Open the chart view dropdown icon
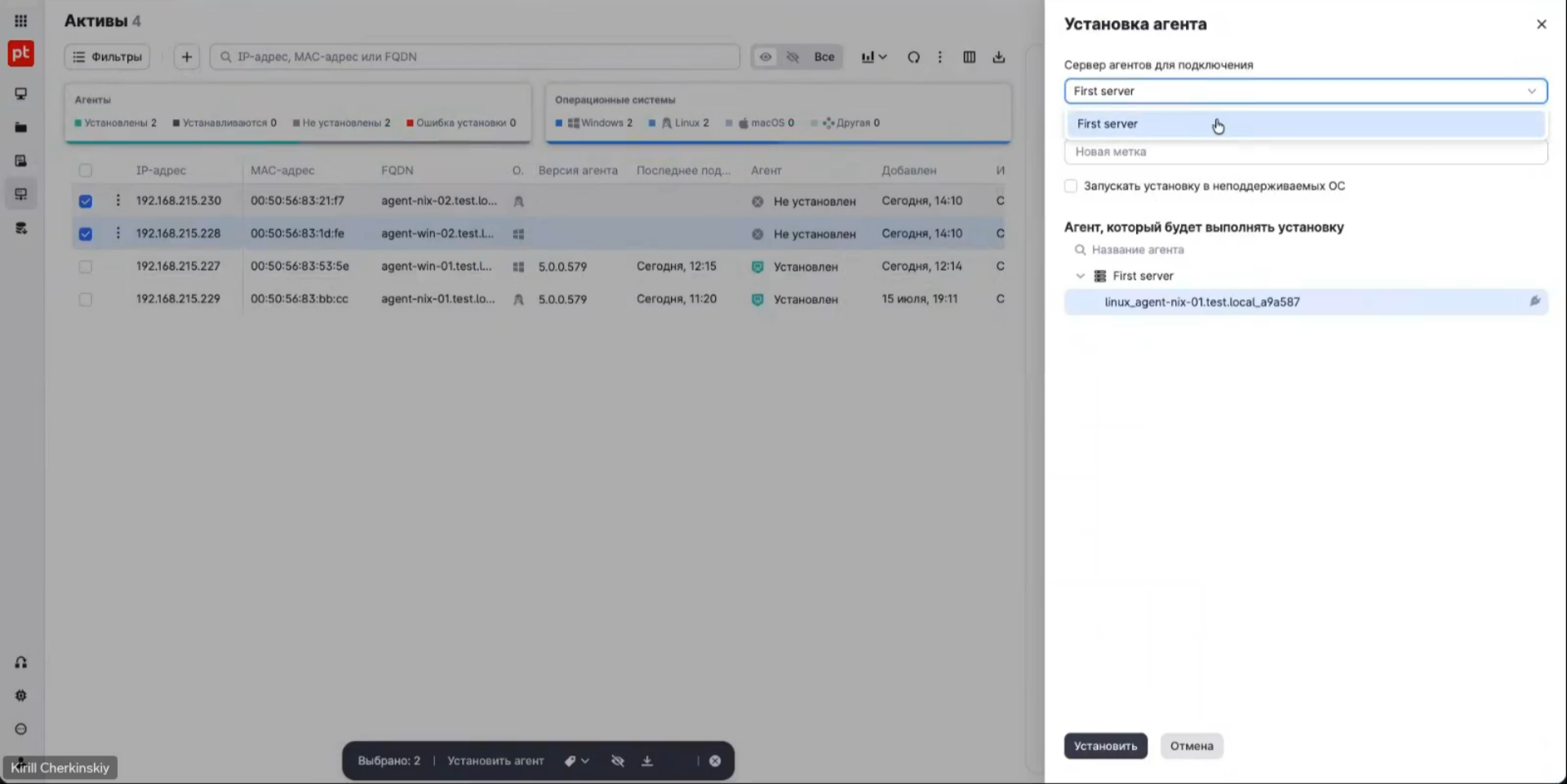This screenshot has height=784, width=1567. [x=874, y=57]
